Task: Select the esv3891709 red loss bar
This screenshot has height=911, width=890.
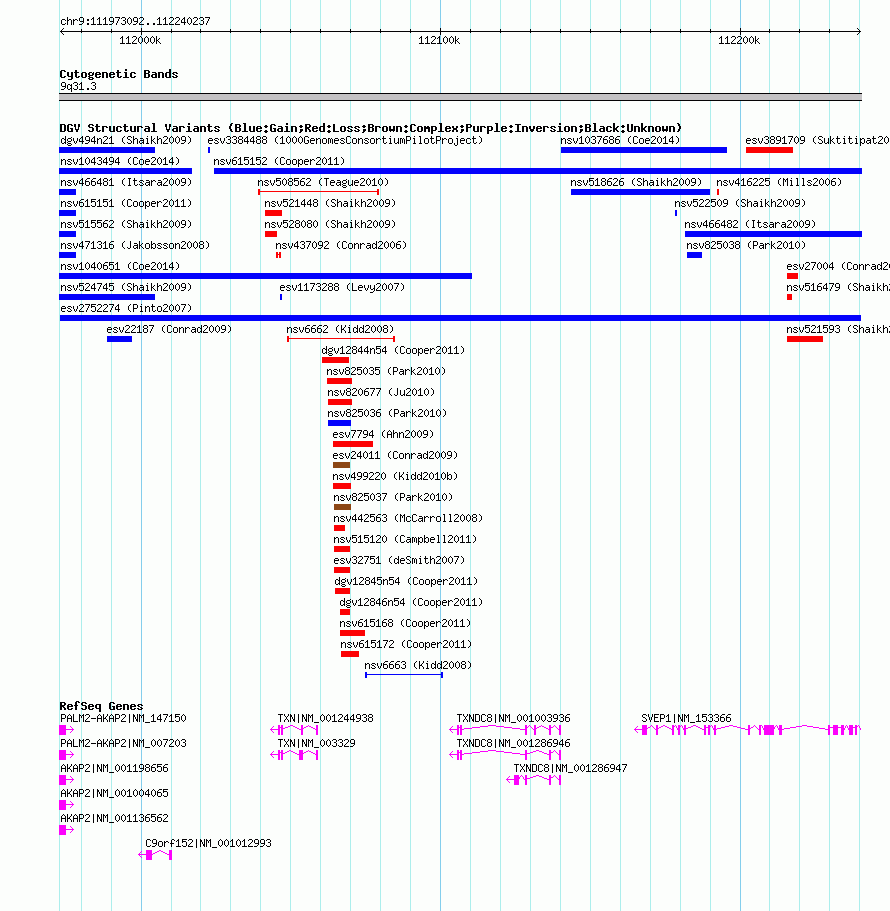Action: pos(769,150)
